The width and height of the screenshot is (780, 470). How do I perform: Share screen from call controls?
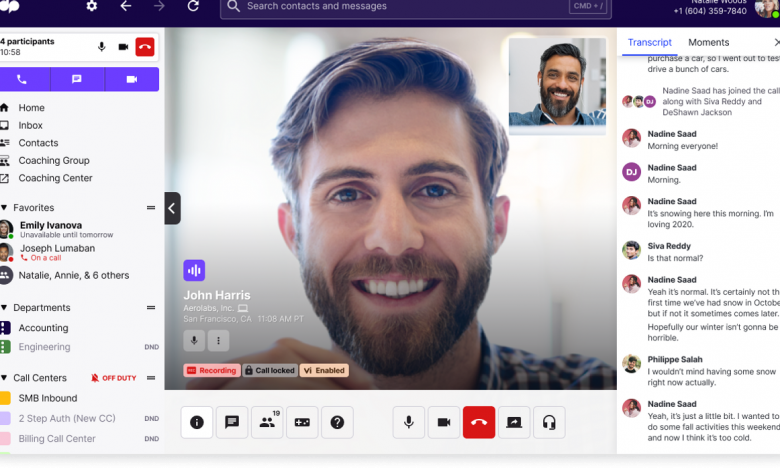514,422
